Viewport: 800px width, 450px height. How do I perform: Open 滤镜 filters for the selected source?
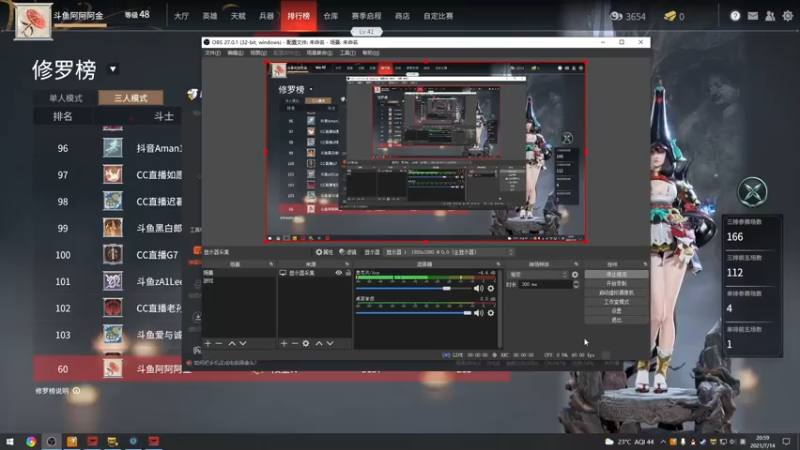(348, 252)
